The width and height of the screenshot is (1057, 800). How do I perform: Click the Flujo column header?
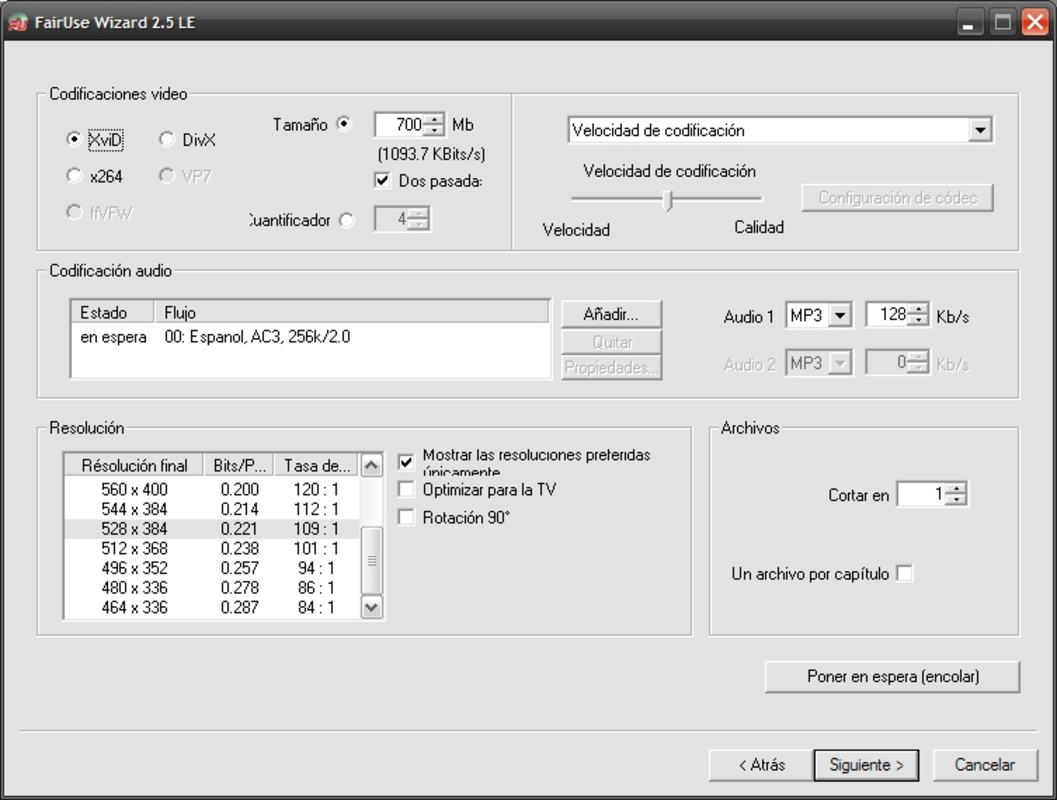tap(351, 313)
